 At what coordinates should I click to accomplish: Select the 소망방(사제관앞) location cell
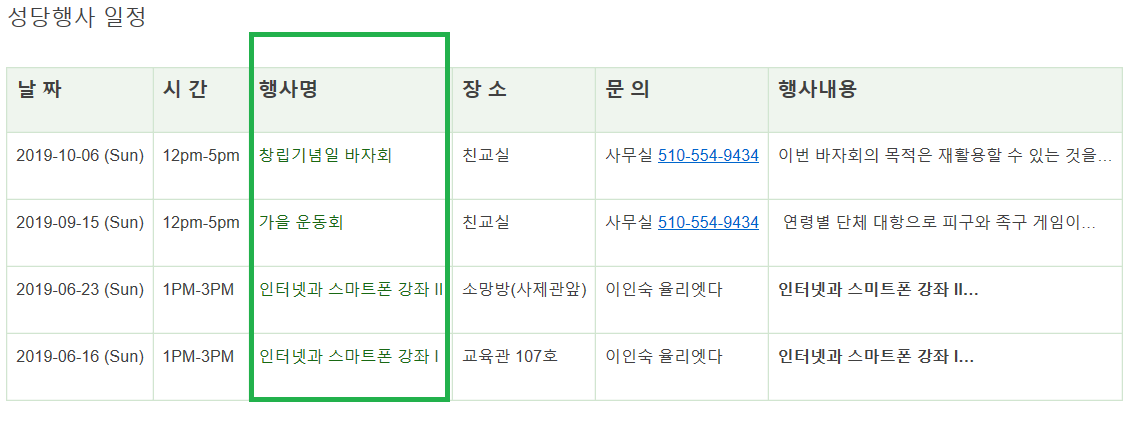click(x=524, y=290)
